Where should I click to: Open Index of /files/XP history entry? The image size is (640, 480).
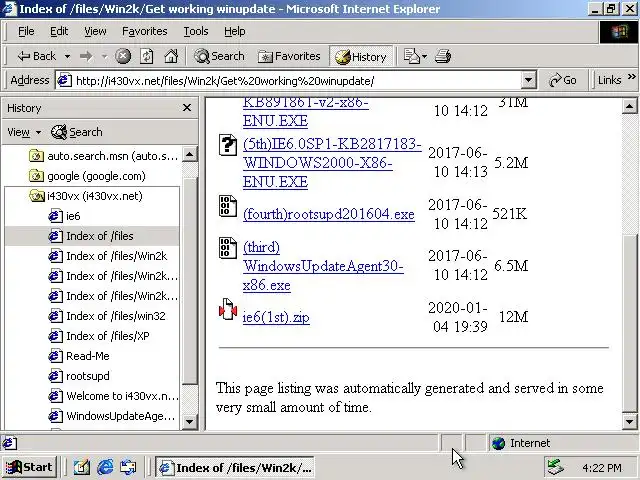click(x=99, y=336)
